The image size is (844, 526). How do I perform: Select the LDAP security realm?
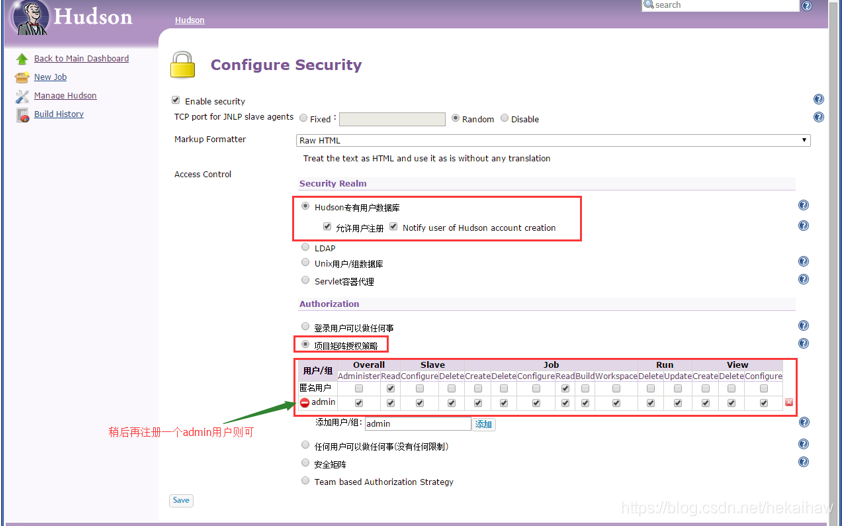[x=305, y=247]
